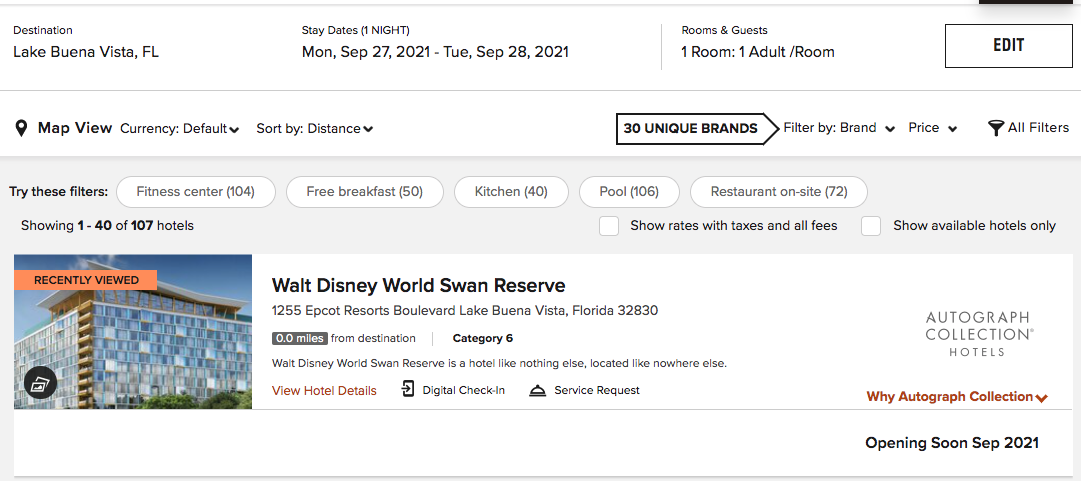
Task: Select the Pool (106) filter chip
Action: coord(629,192)
